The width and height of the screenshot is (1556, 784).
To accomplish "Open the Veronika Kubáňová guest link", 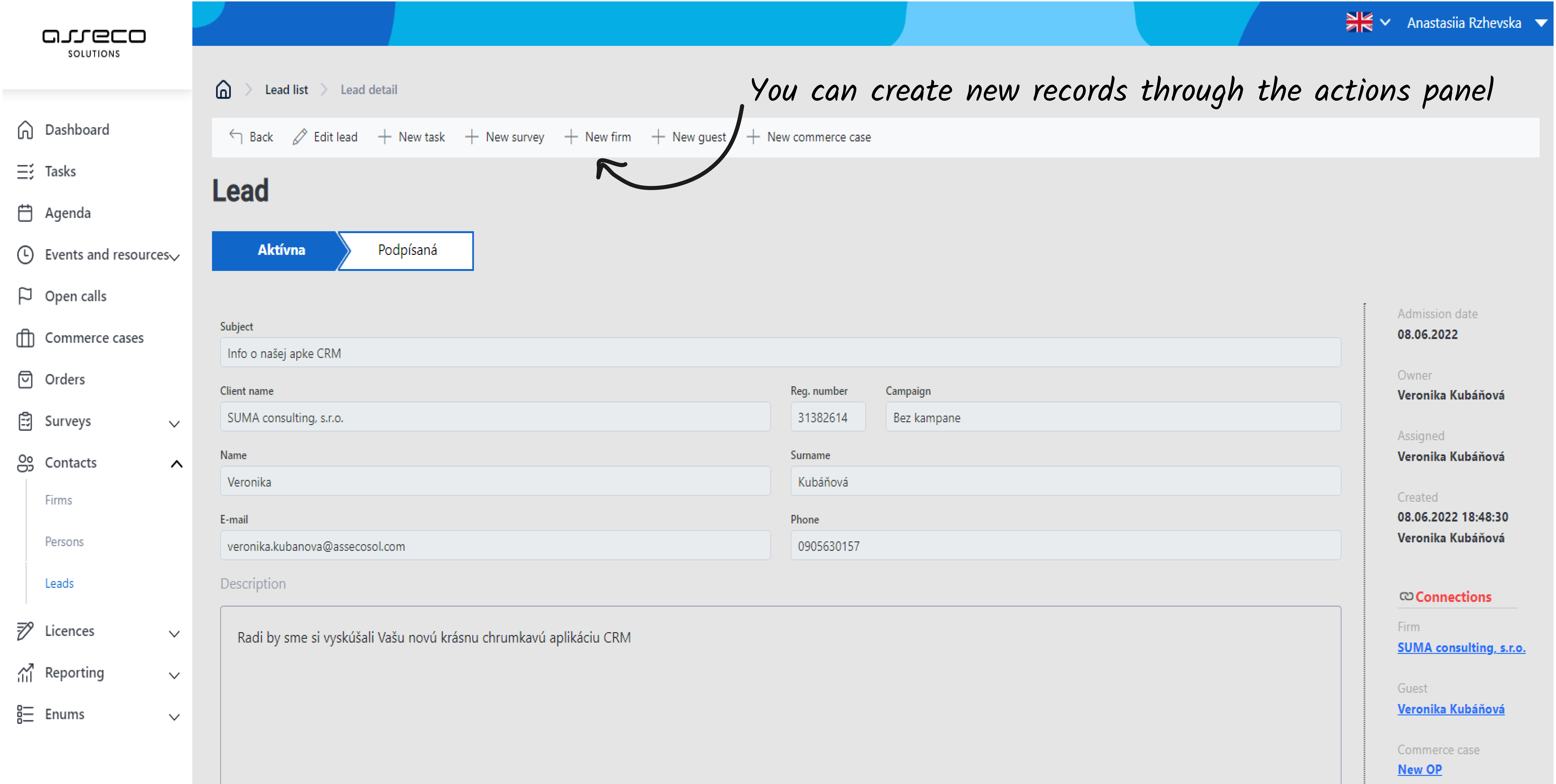I will [x=1451, y=709].
